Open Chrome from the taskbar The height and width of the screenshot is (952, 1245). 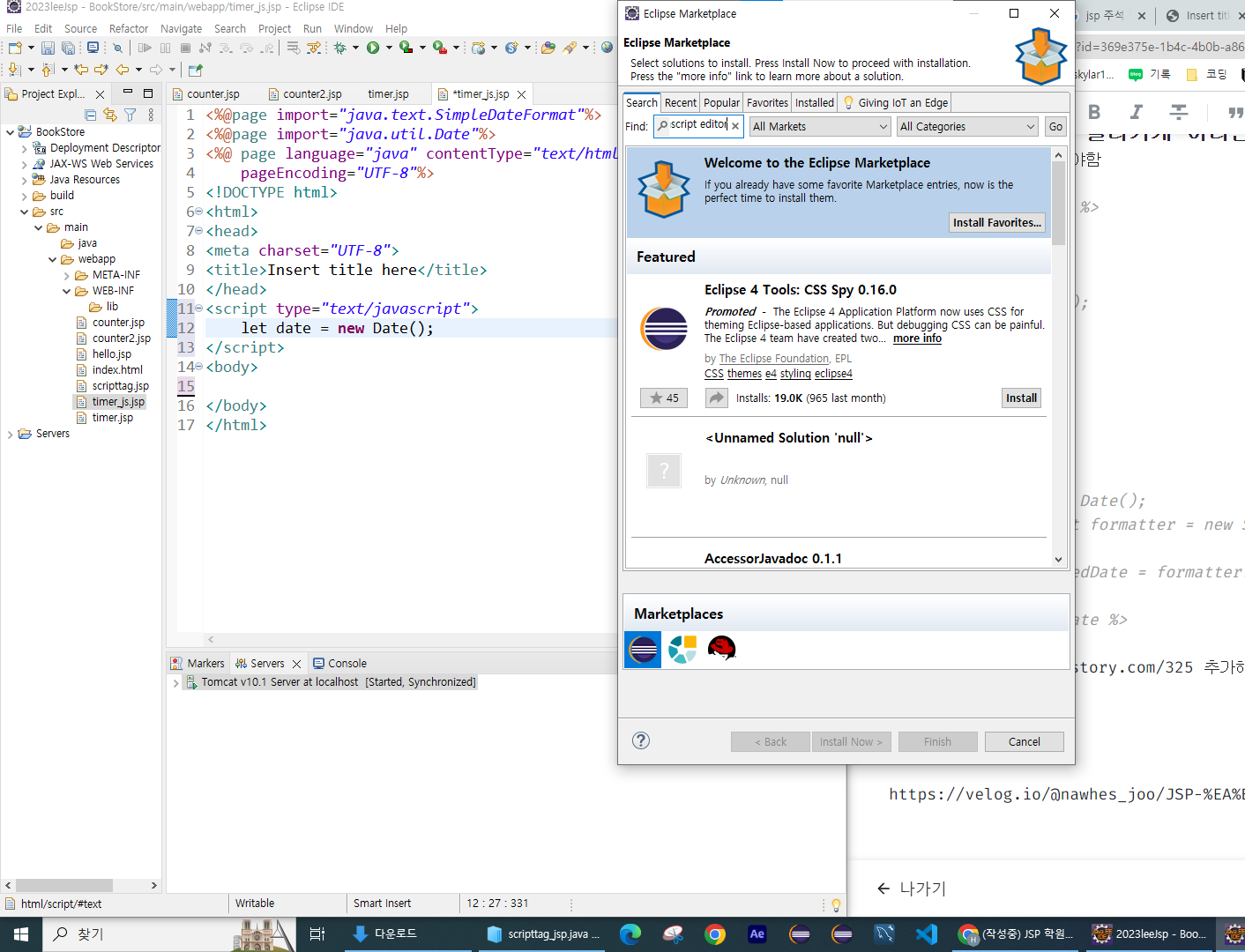tap(715, 934)
